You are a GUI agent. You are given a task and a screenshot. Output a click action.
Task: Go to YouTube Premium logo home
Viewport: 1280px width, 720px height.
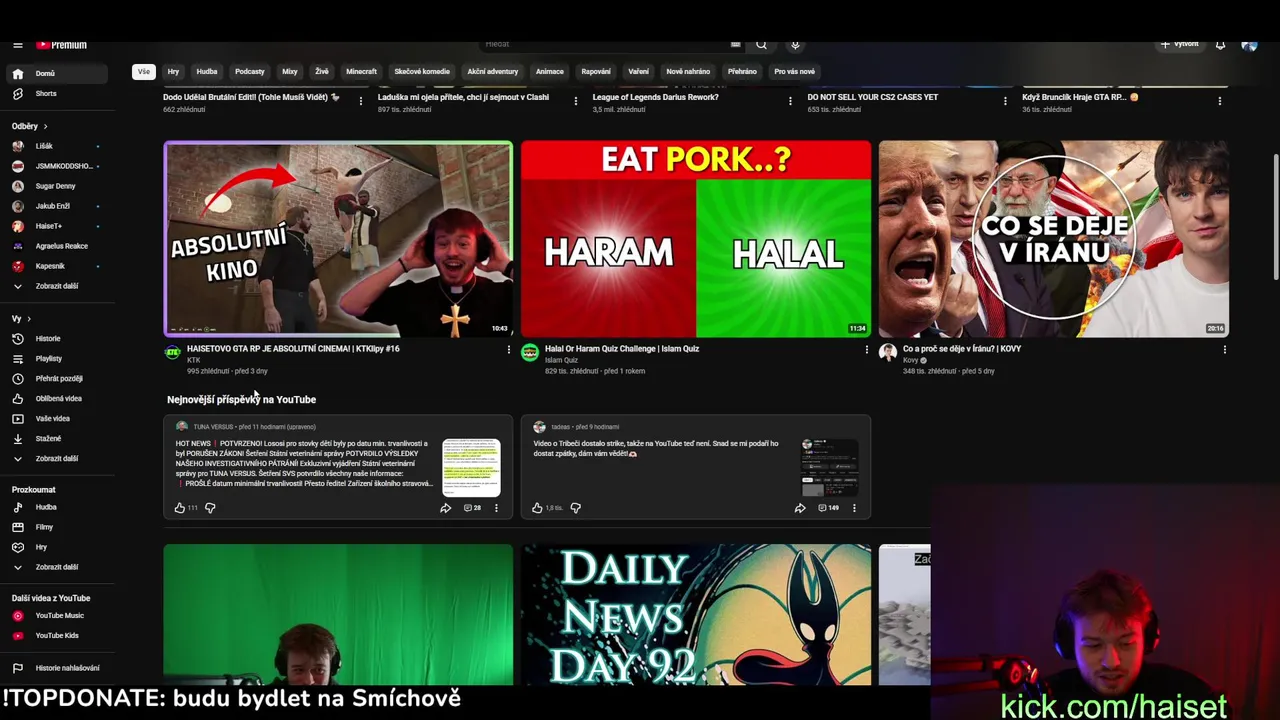[x=62, y=45]
